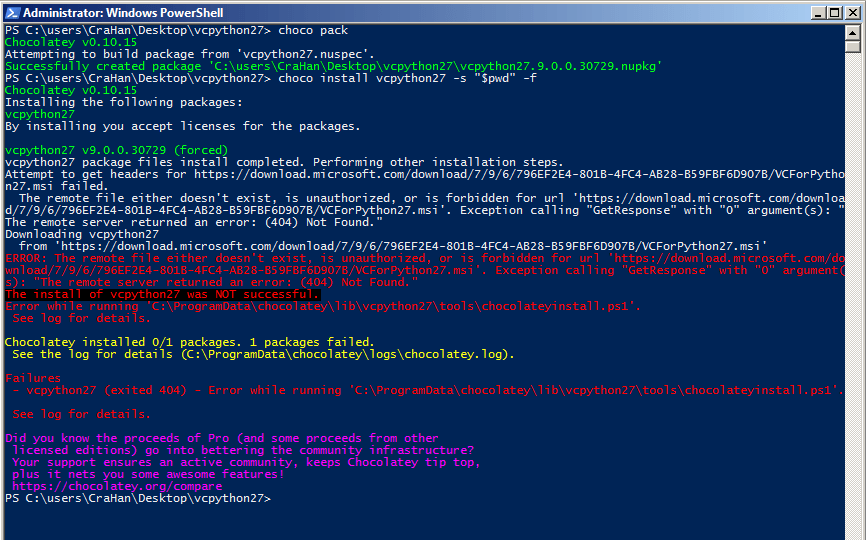Viewport: 866px width, 540px height.
Task: Click 'Your support ensures an active community' line
Action: coord(246,462)
